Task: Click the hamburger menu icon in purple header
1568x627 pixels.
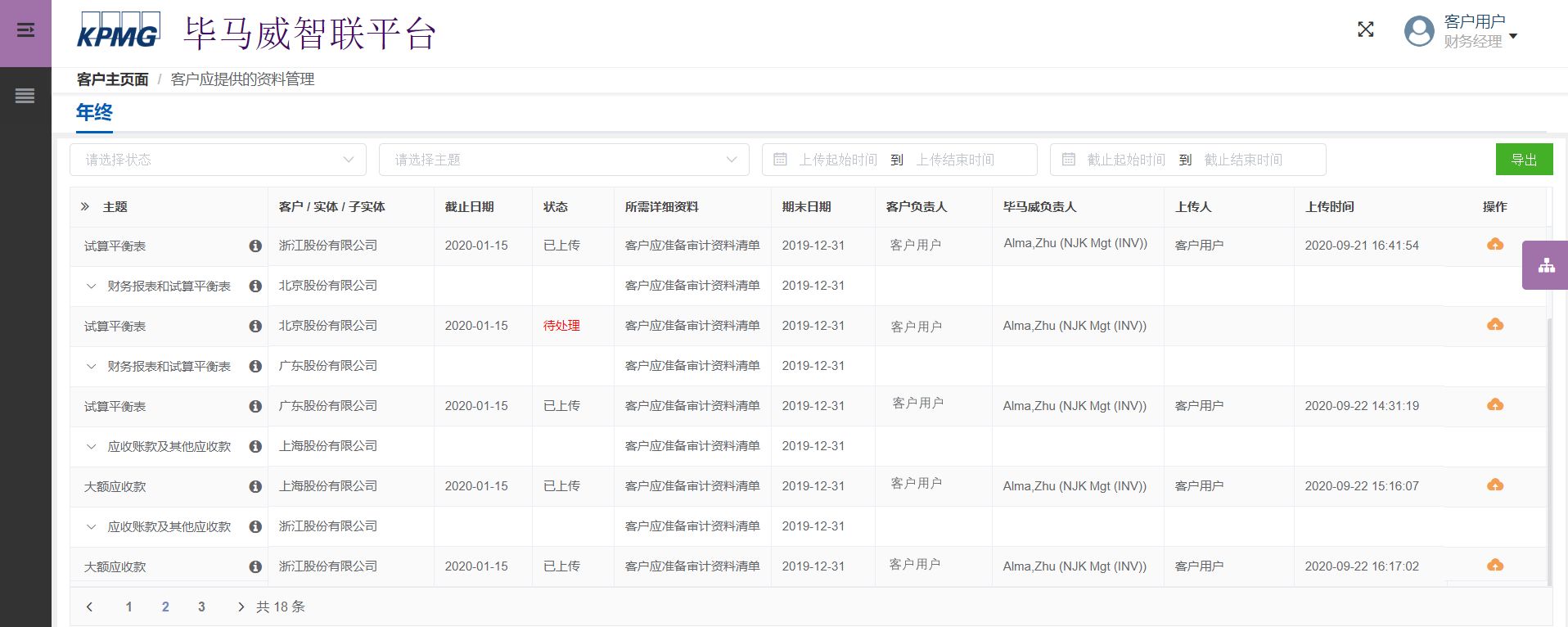Action: point(25,30)
